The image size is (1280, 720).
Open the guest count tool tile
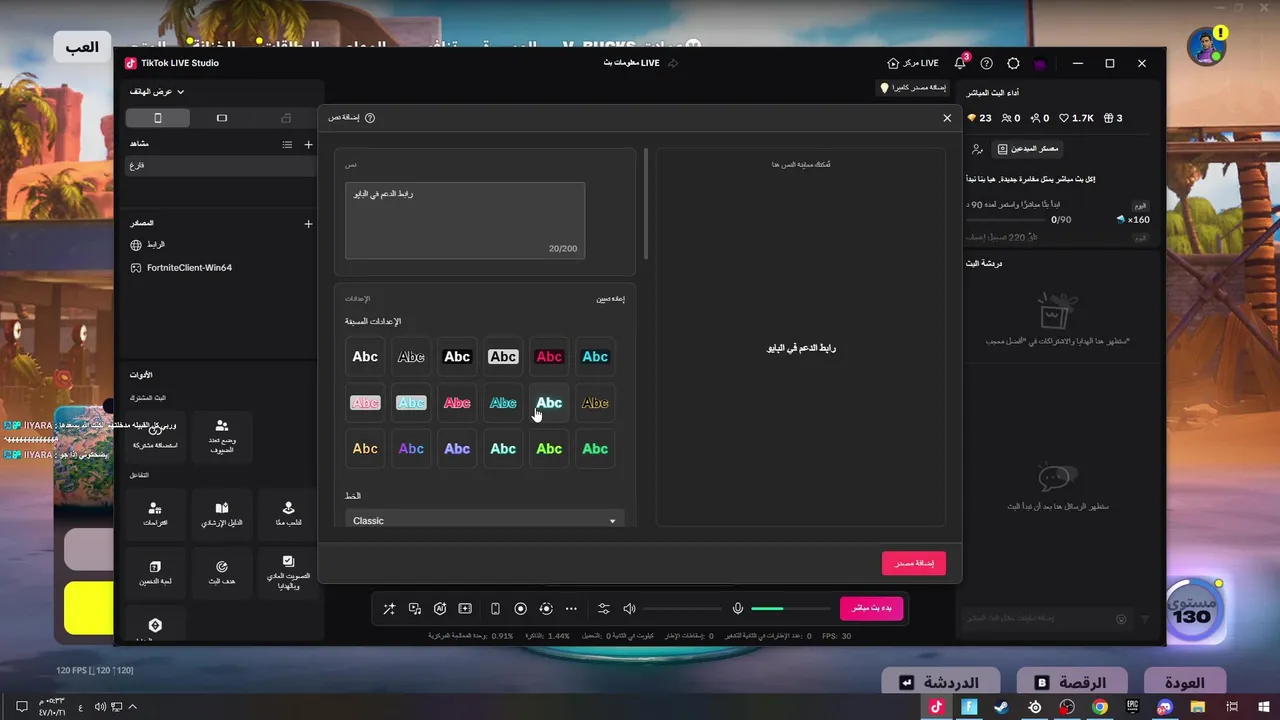coord(222,436)
